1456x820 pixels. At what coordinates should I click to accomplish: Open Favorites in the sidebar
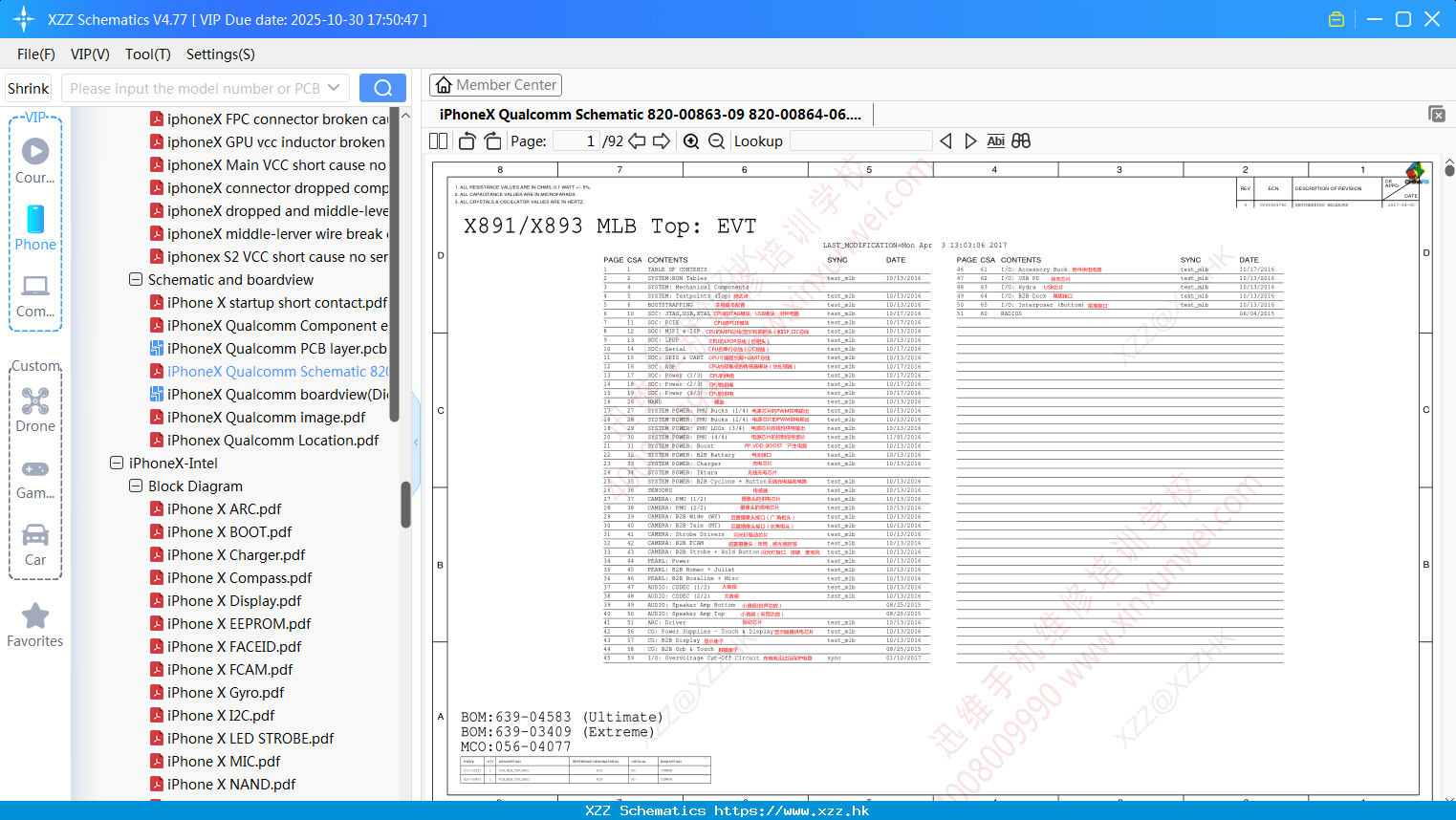click(x=35, y=626)
